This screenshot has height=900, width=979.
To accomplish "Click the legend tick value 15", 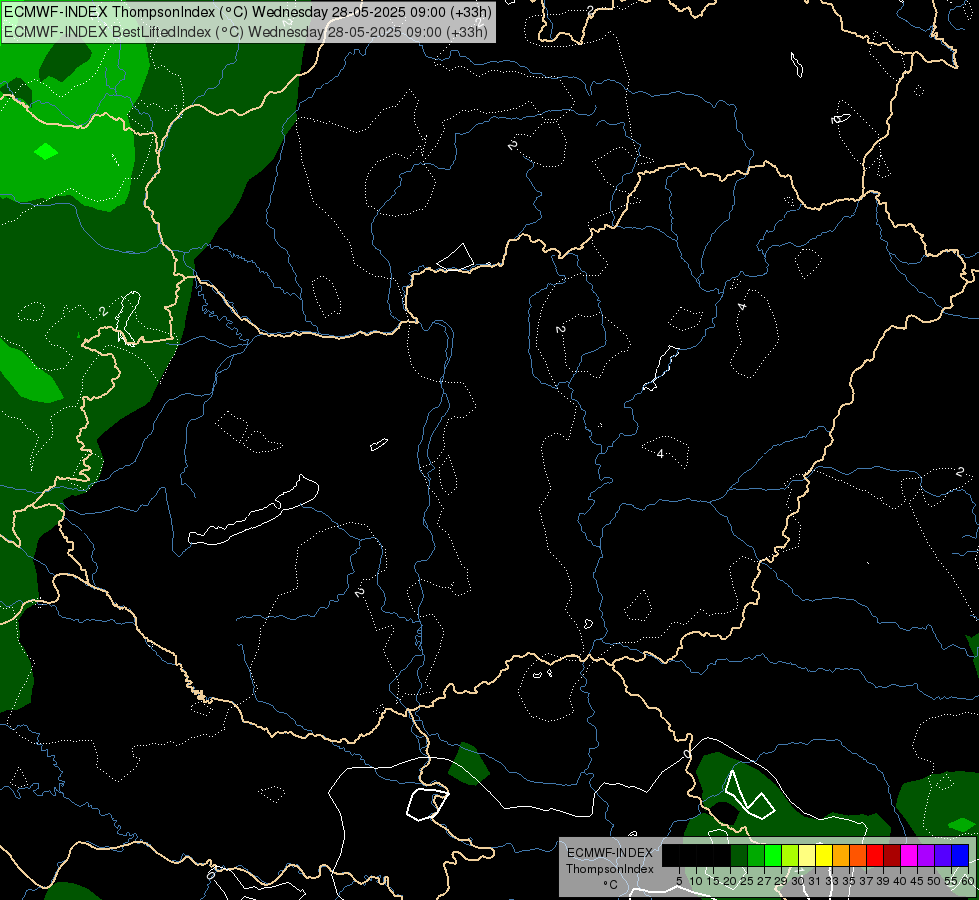I will pyautogui.click(x=713, y=881).
